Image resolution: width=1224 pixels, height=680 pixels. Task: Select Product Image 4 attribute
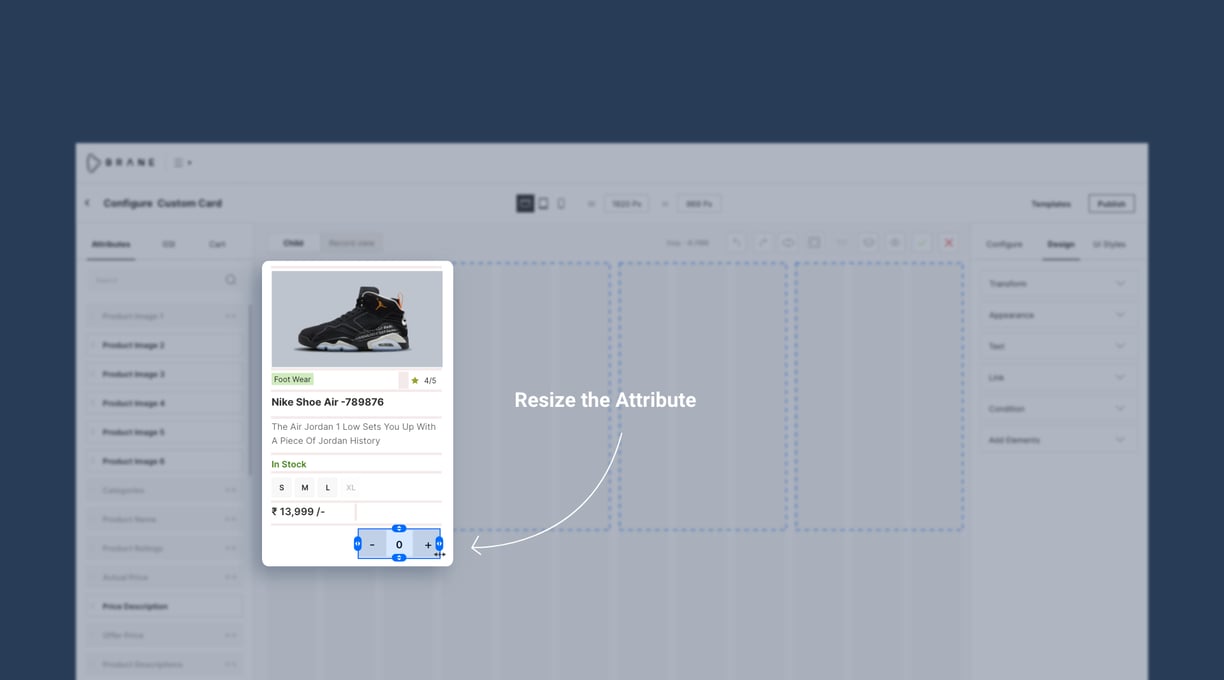pyautogui.click(x=164, y=403)
